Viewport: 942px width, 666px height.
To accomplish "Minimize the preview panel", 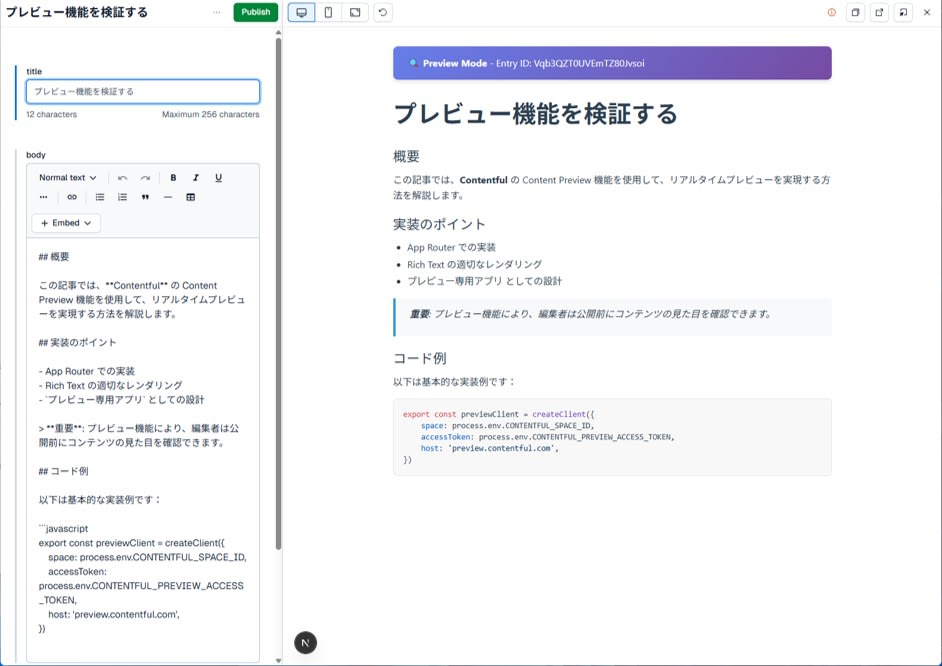I will click(903, 12).
